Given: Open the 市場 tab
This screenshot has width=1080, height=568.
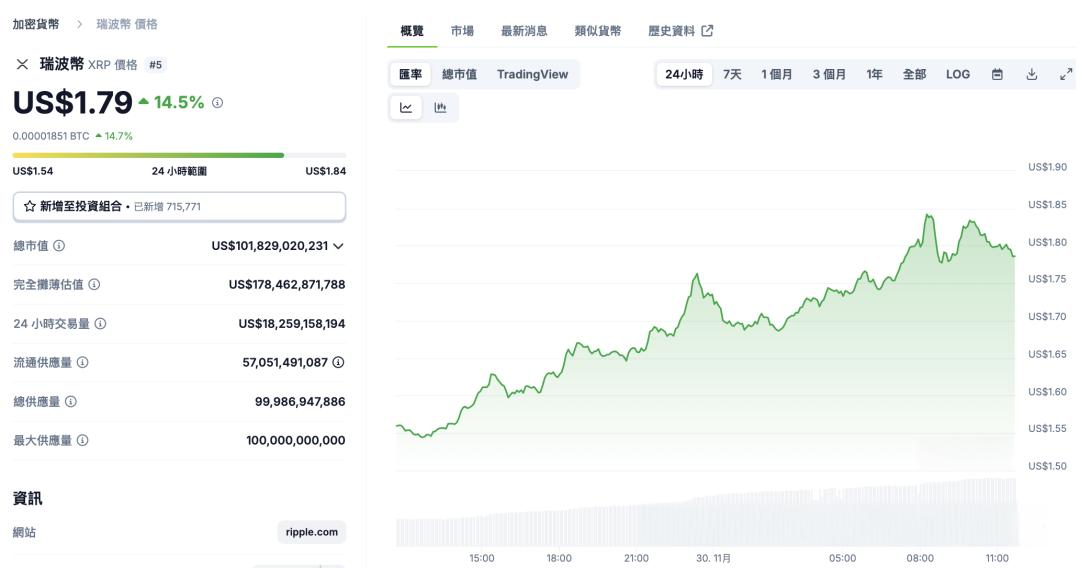Looking at the screenshot, I should (462, 31).
